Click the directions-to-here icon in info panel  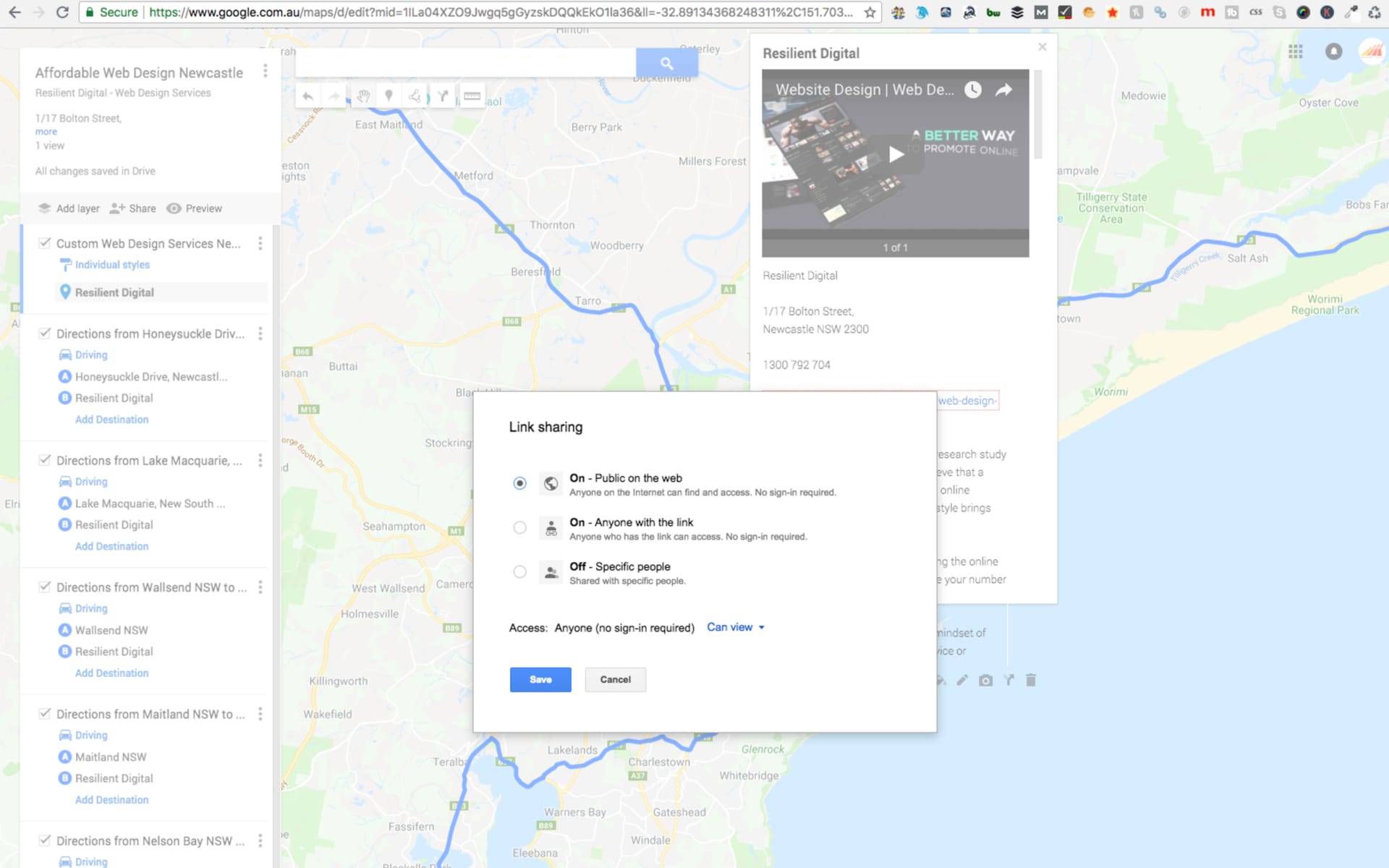pyautogui.click(x=1008, y=680)
